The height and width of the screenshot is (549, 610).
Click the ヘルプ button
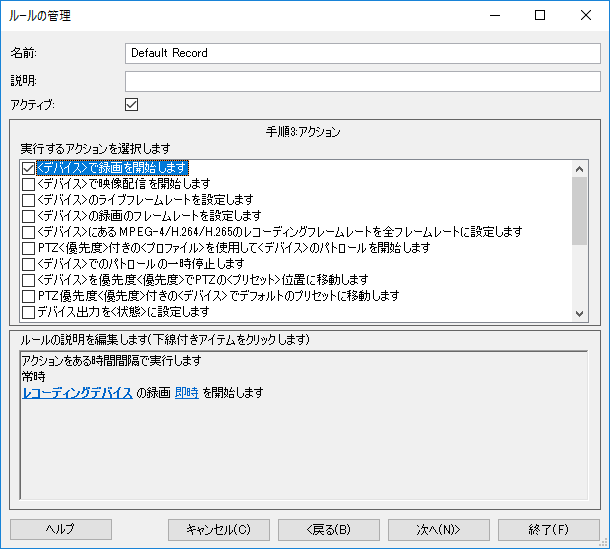[x=61, y=530]
